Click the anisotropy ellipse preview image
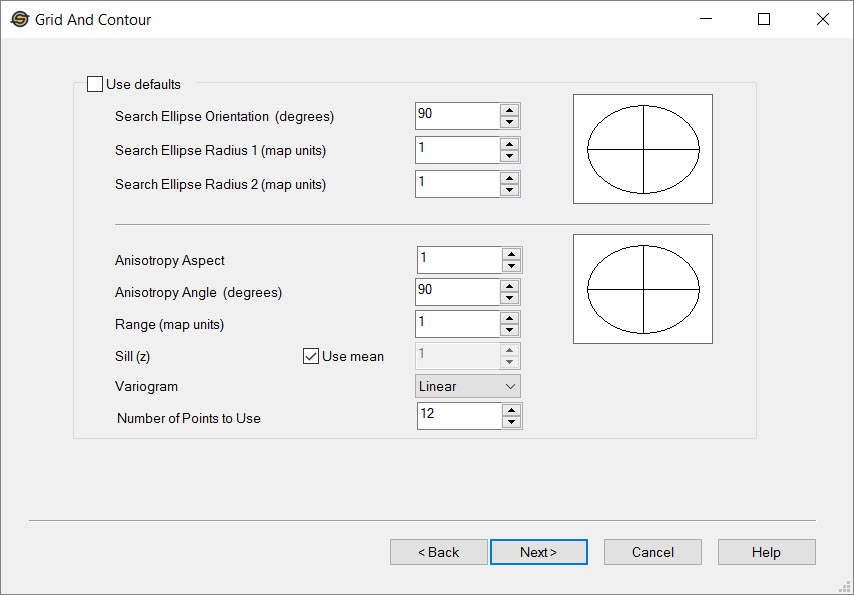Image resolution: width=854 pixels, height=595 pixels. (x=642, y=289)
